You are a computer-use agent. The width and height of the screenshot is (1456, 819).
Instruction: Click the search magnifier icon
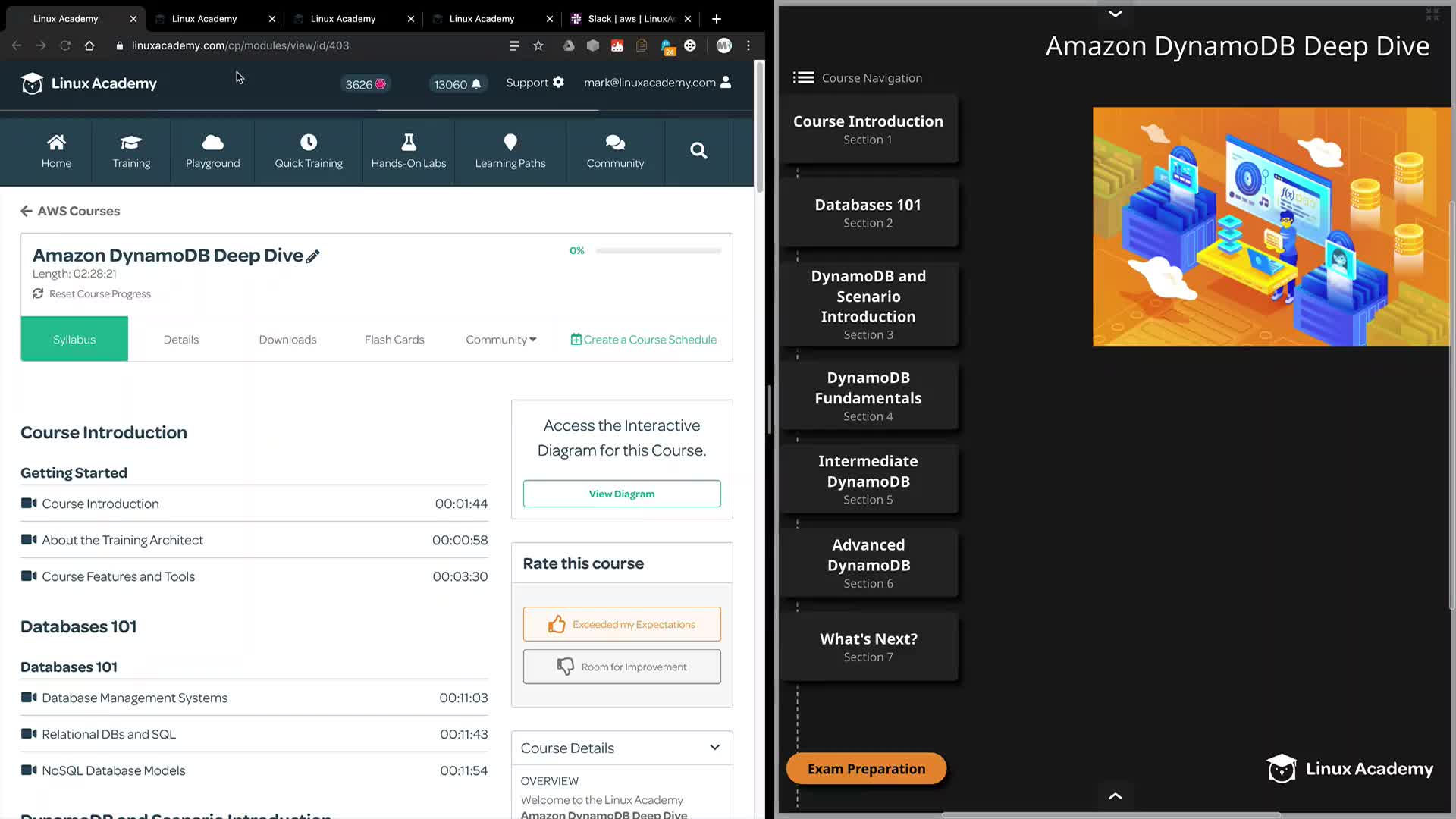click(x=698, y=151)
